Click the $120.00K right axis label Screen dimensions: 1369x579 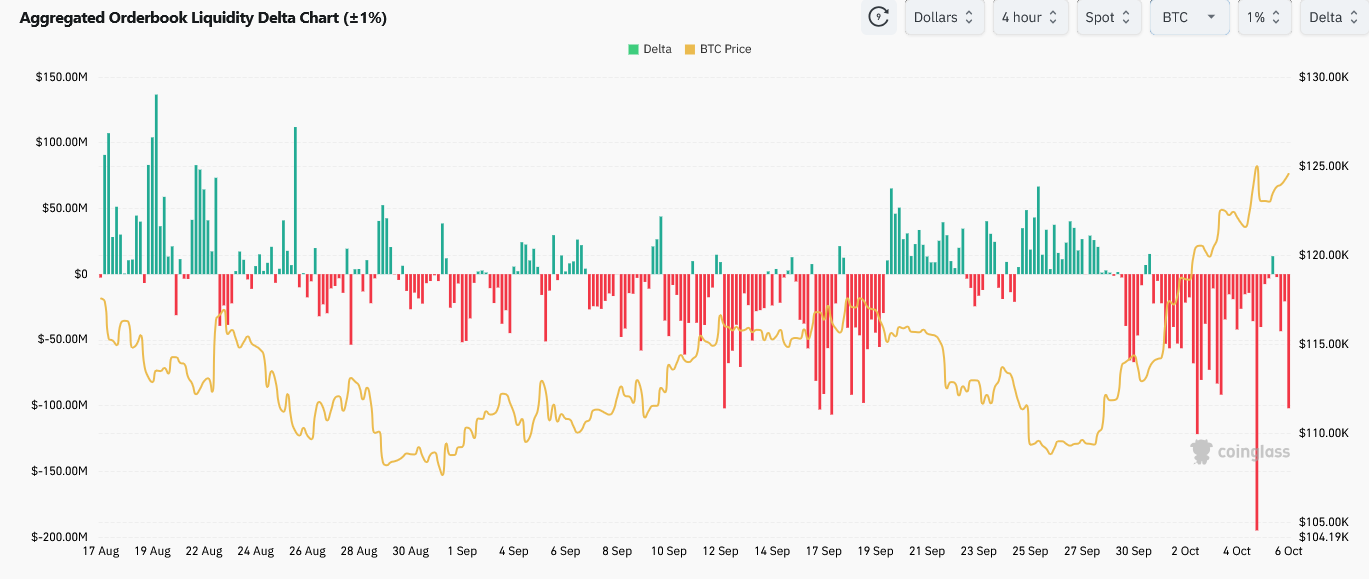[1323, 255]
